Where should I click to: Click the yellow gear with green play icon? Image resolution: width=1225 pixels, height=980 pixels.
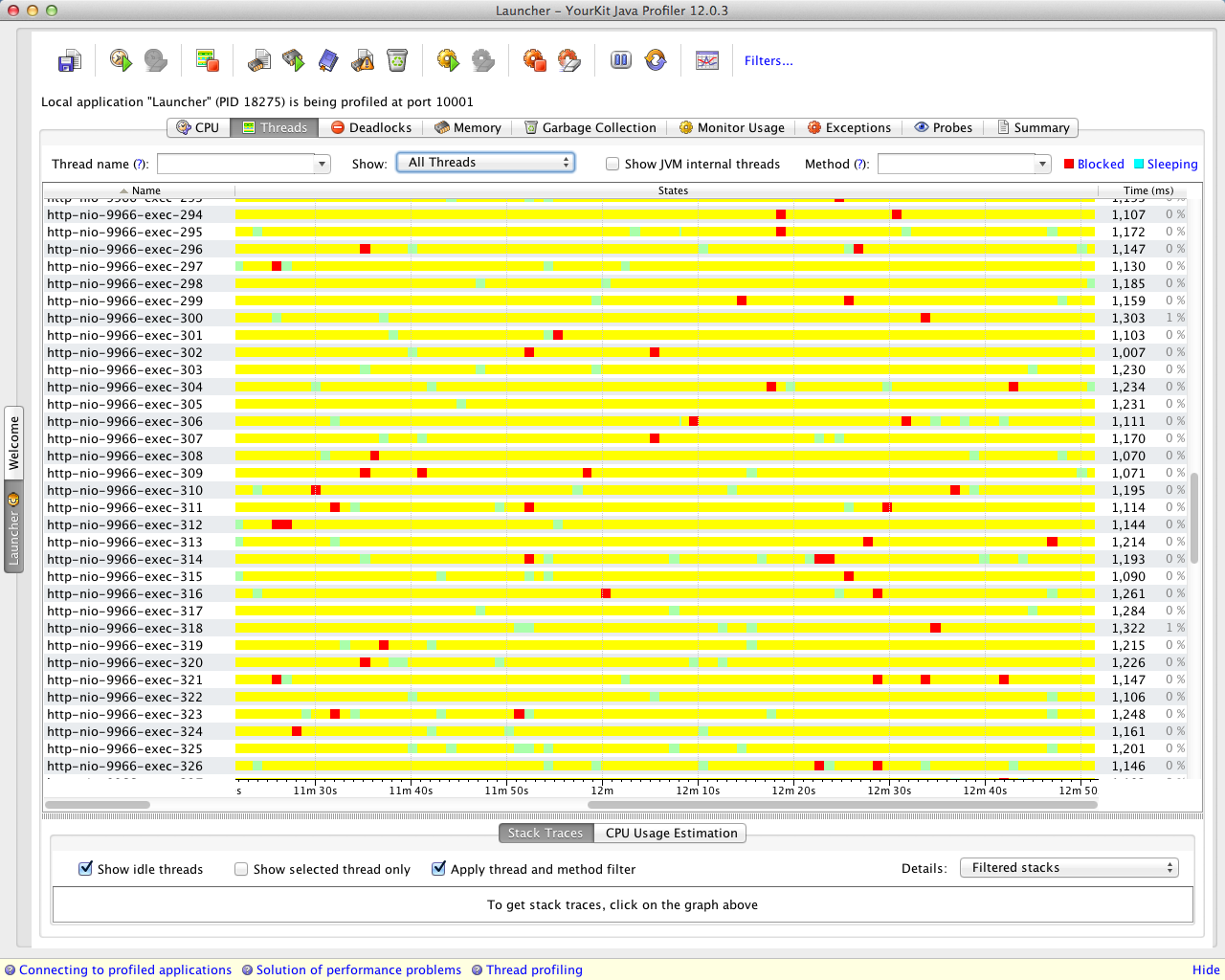tap(448, 60)
